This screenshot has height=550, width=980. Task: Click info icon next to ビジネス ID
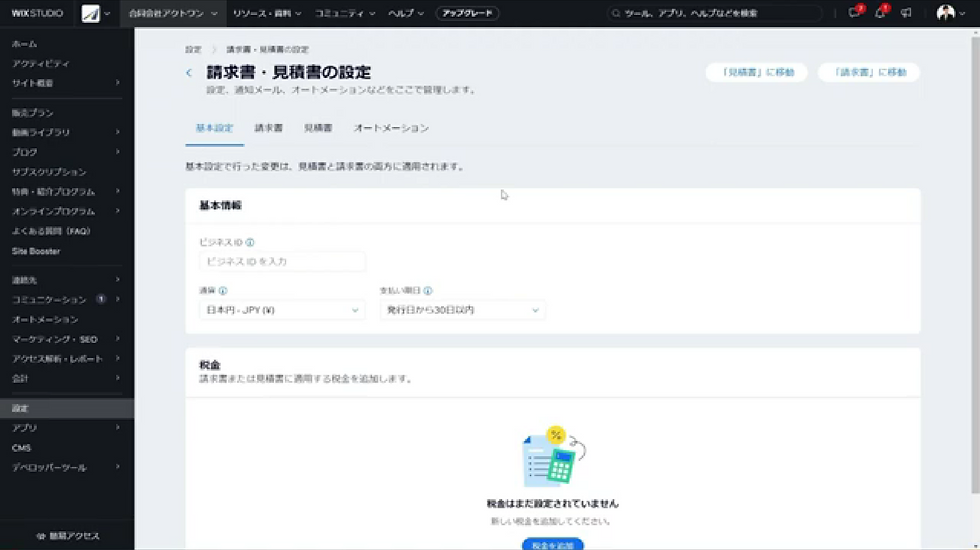[250, 242]
